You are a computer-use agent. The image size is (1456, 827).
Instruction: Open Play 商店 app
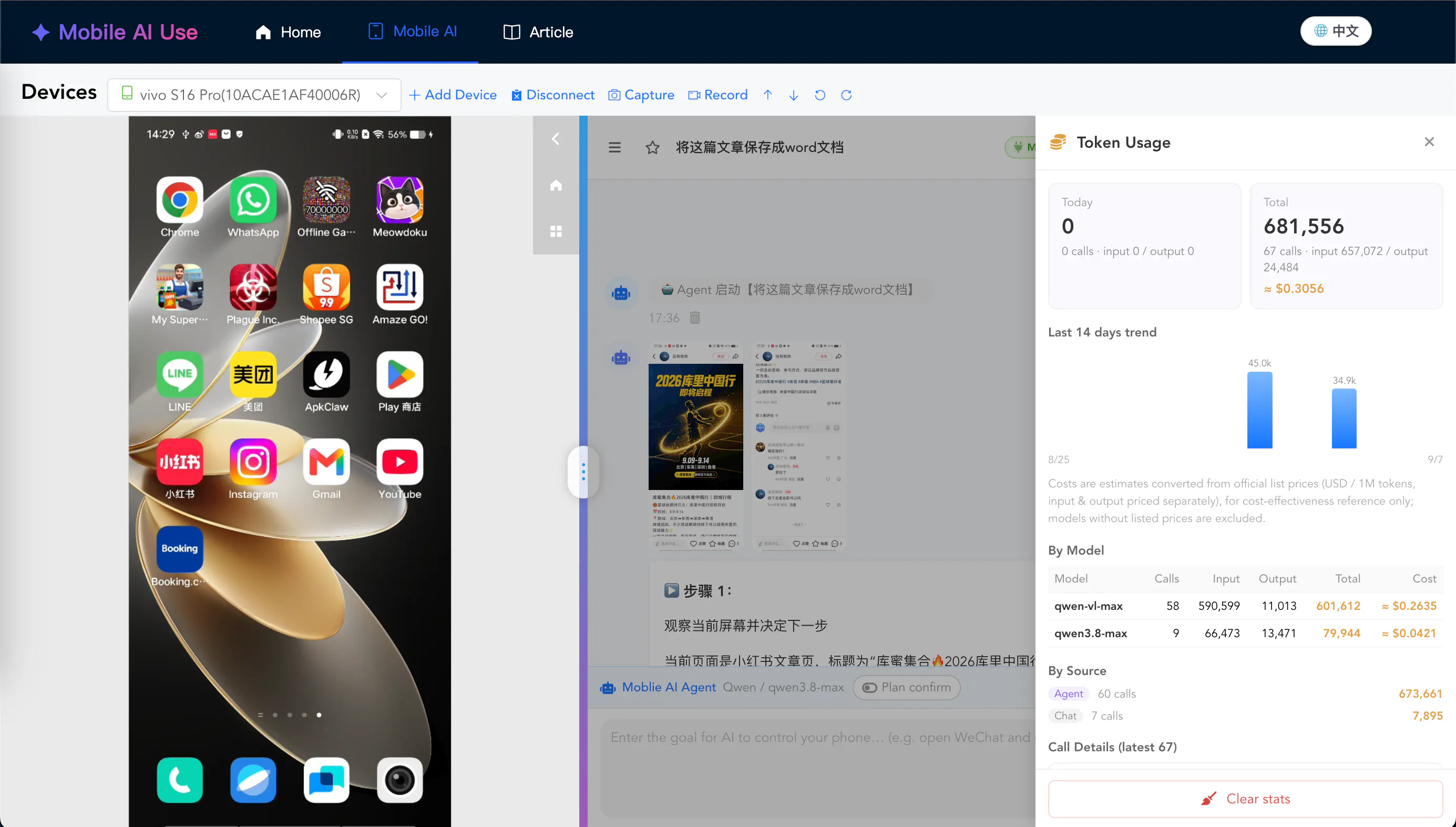(400, 375)
